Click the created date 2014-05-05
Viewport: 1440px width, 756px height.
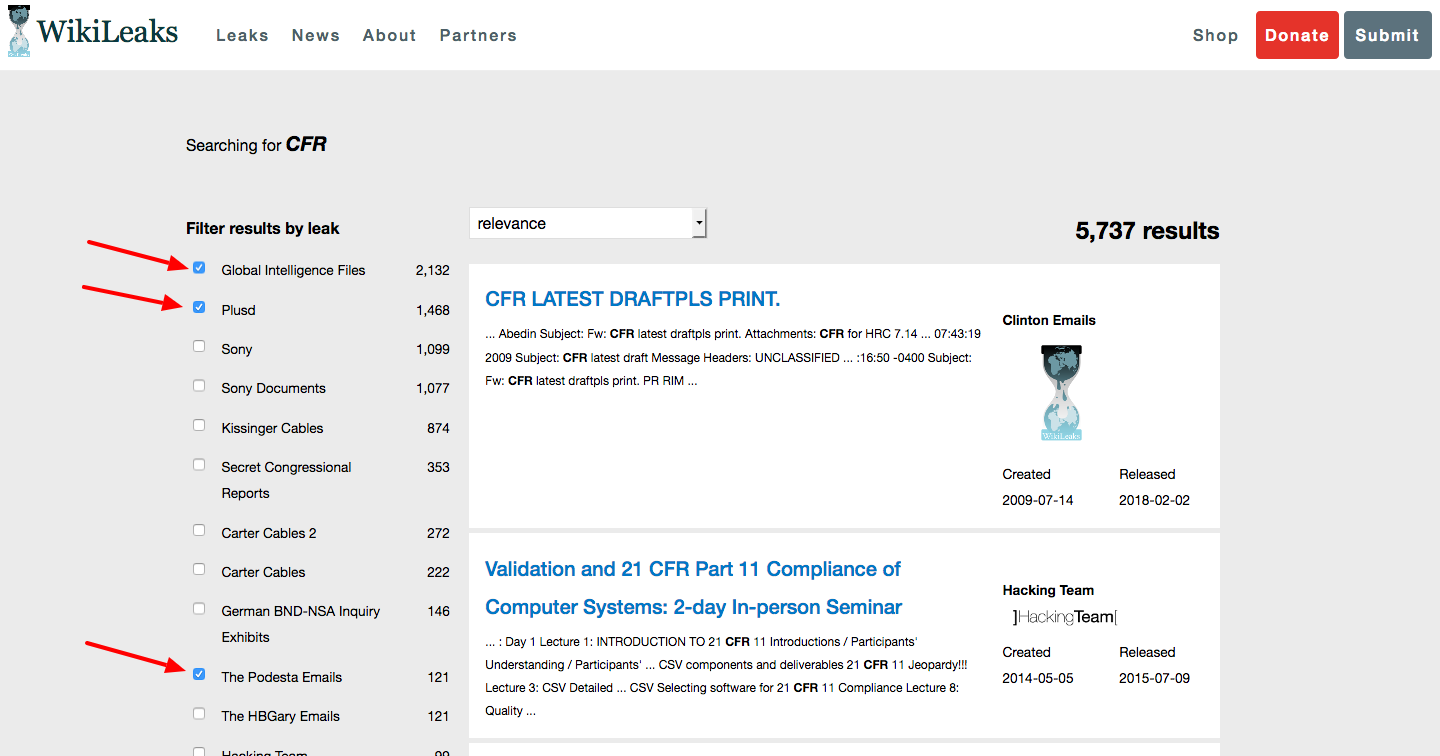point(1037,678)
